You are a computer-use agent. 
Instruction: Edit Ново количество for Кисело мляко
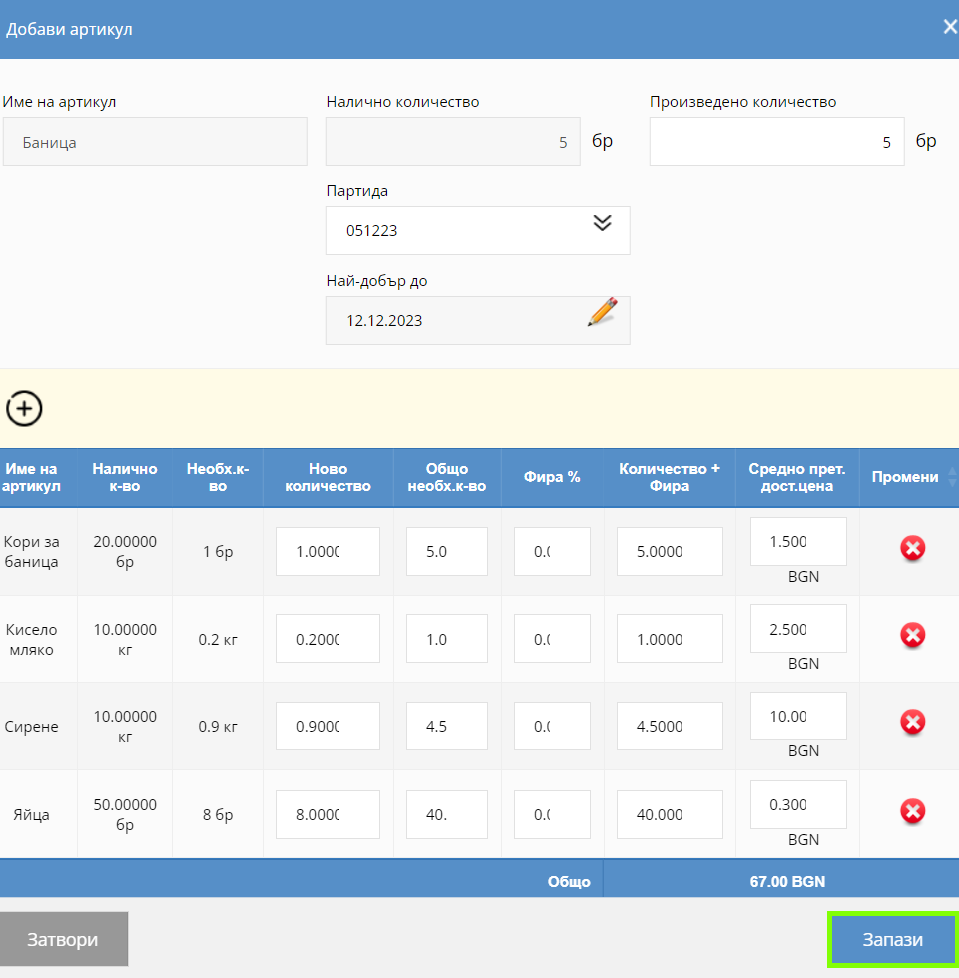328,639
